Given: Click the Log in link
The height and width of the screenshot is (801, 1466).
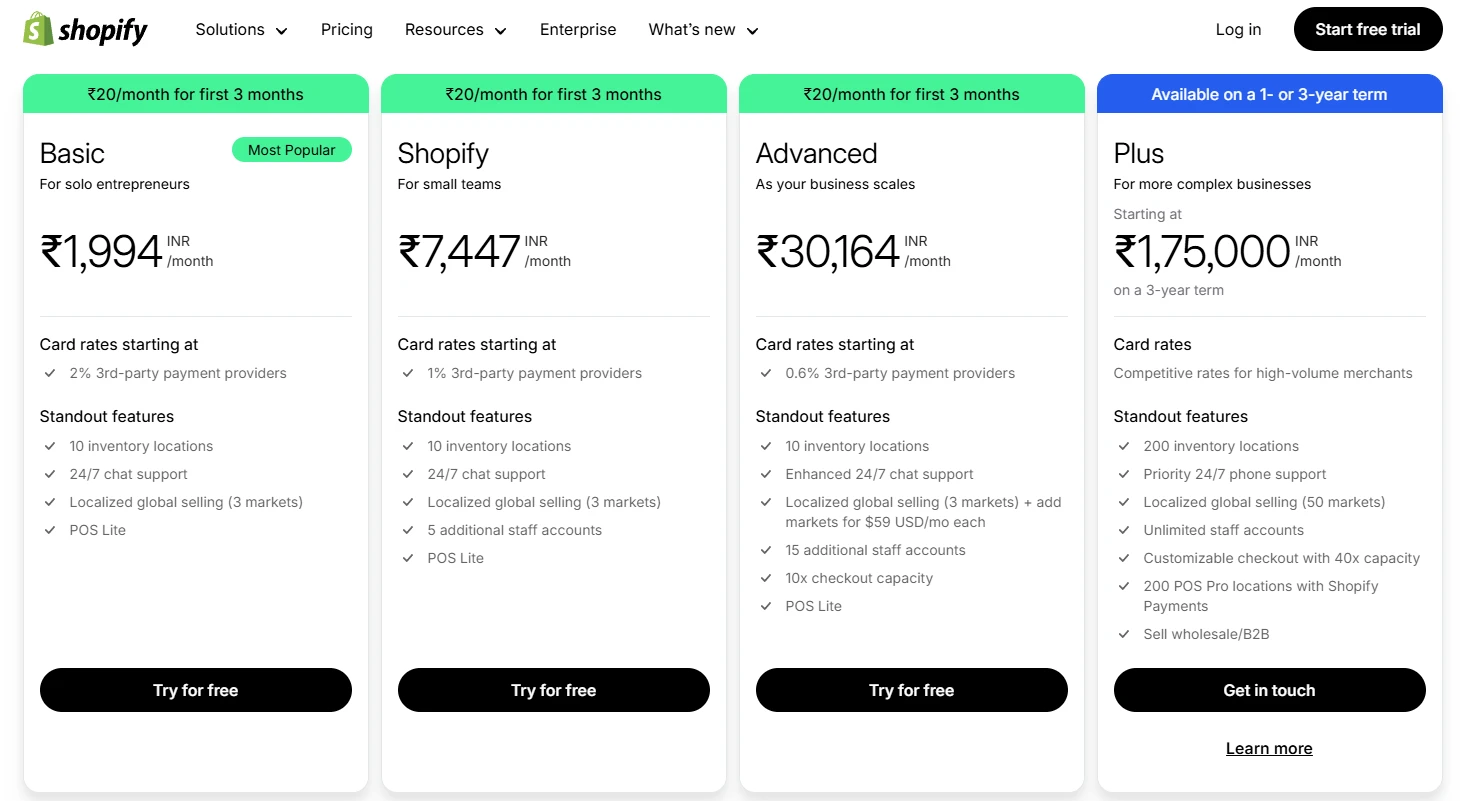Looking at the screenshot, I should [x=1238, y=30].
